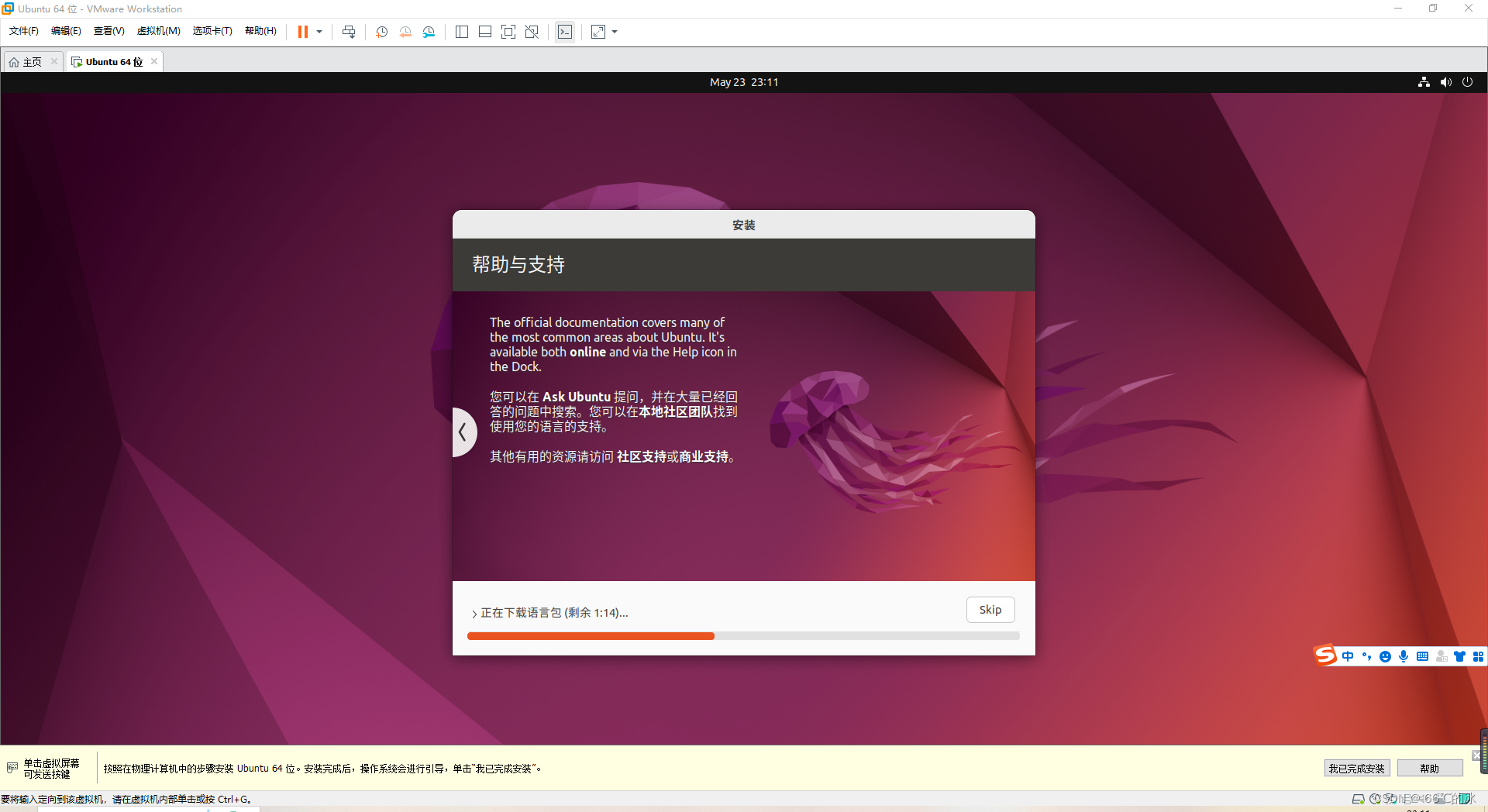Screen dimensions: 1488x812
Task: Open the Ubuntu power menu icon
Action: 1467,82
